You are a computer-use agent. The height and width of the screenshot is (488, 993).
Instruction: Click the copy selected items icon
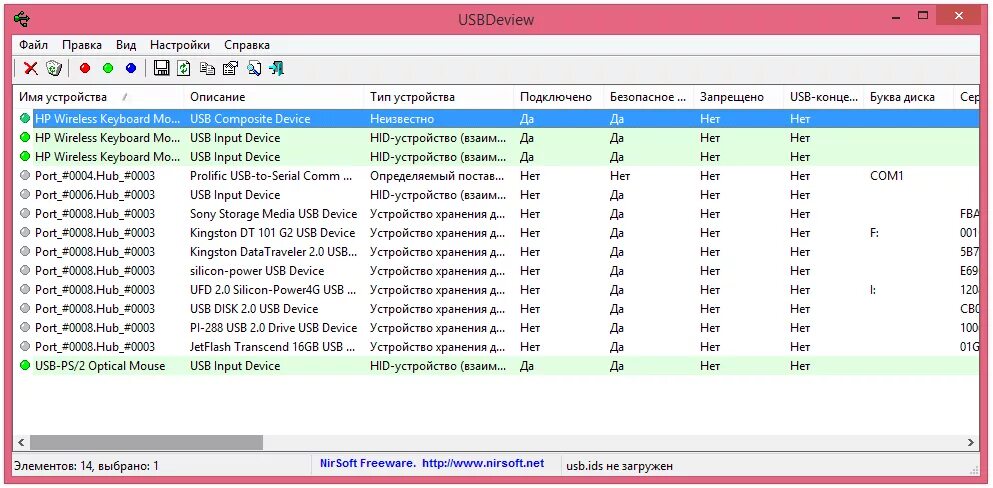point(207,68)
